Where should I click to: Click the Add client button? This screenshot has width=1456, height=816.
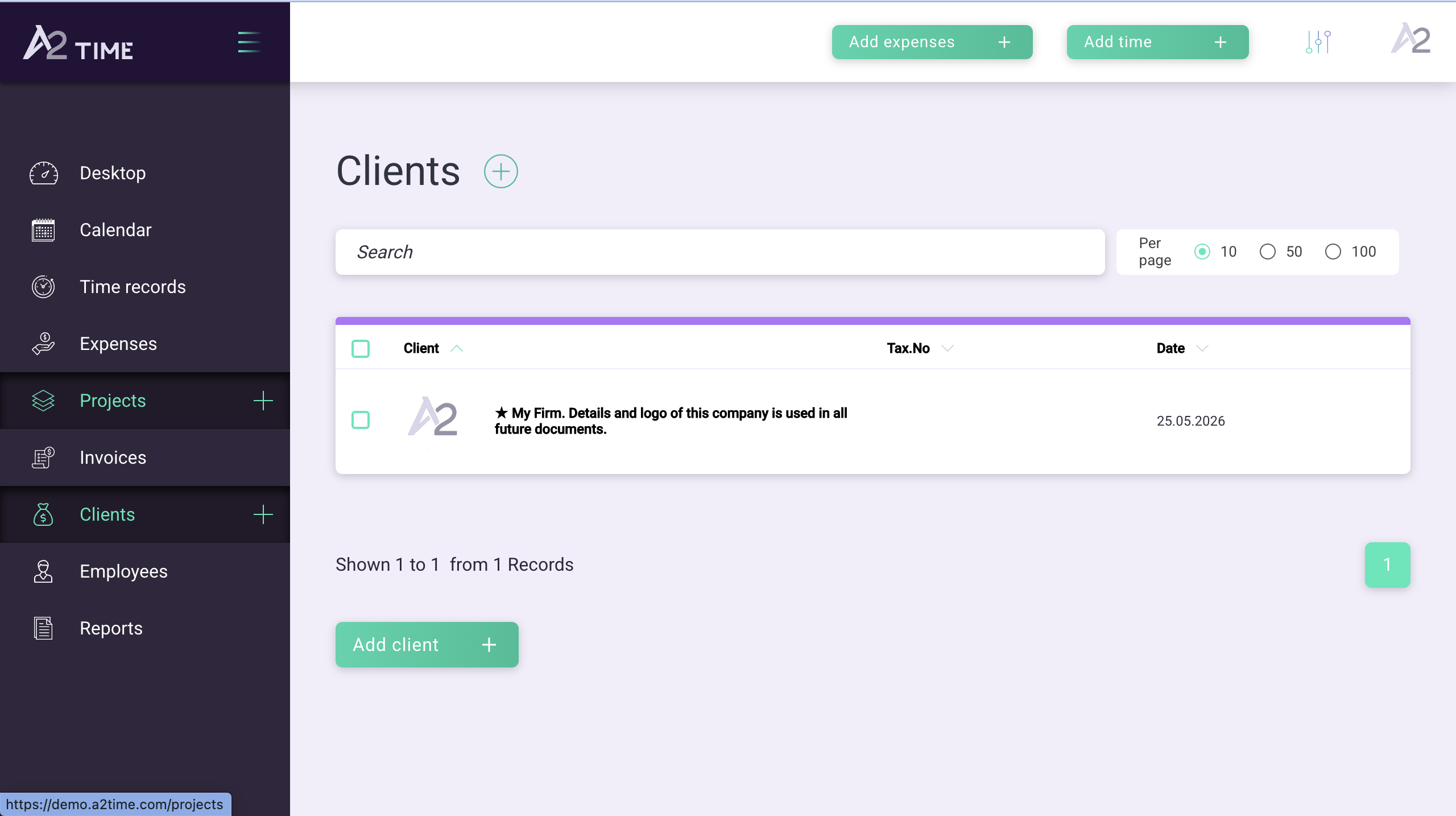click(427, 645)
